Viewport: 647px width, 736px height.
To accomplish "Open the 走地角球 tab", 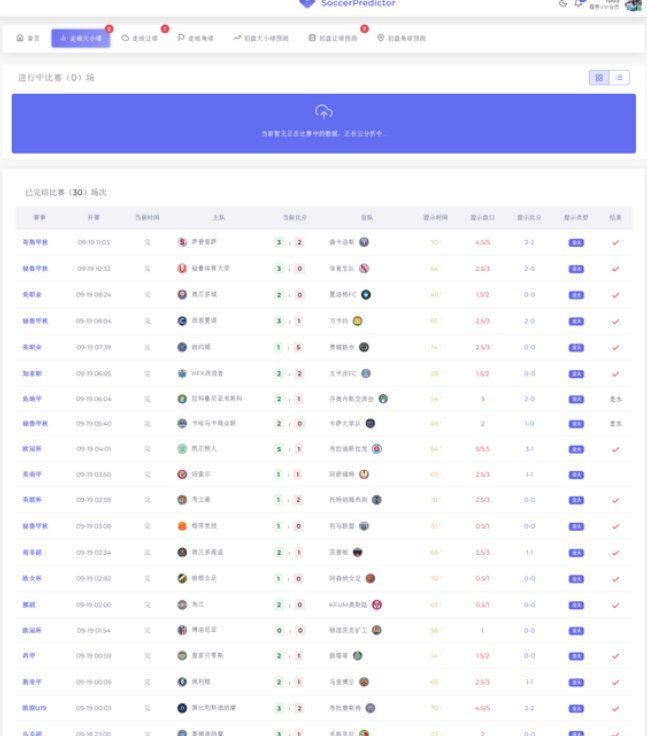I will coord(195,38).
